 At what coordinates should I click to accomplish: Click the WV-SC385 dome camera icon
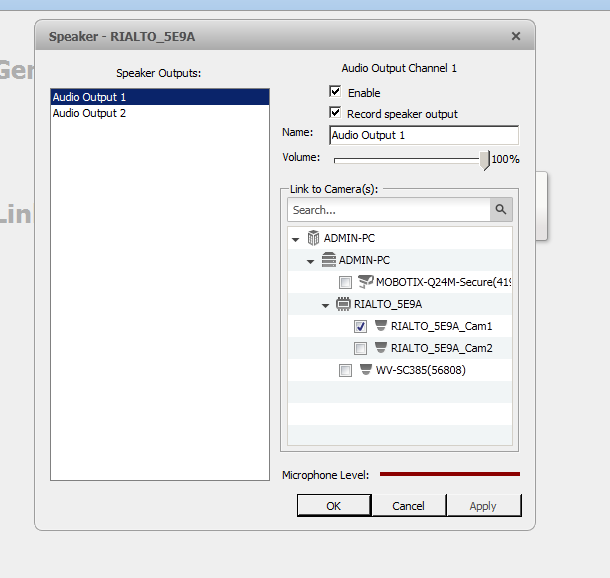click(366, 369)
